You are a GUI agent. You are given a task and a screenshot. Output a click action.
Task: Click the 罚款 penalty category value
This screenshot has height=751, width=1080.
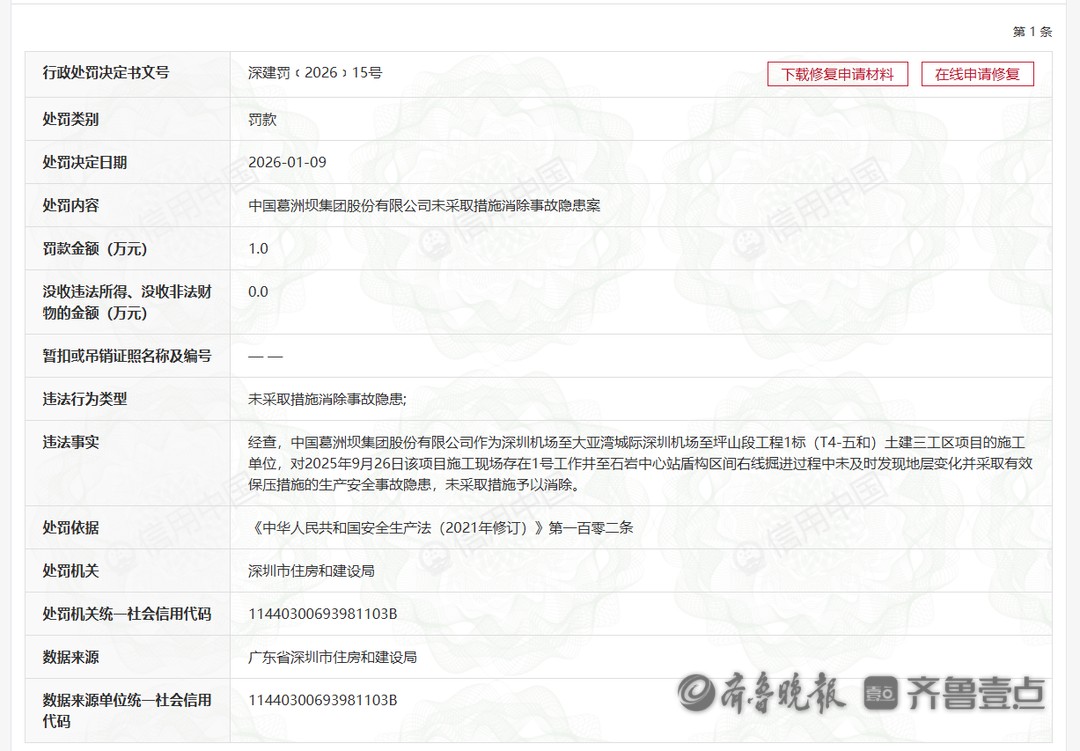click(262, 119)
